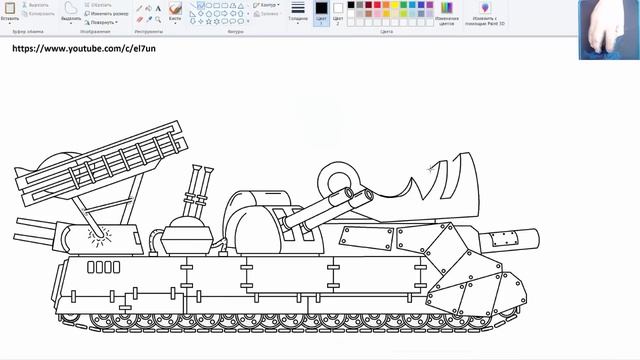Select the pentagon shape
Viewport: 640px width, 360px height.
click(x=209, y=13)
